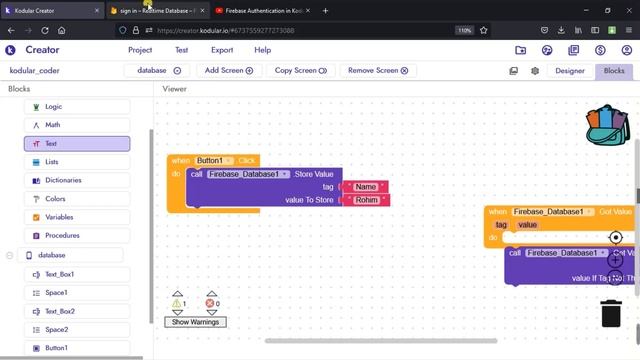The height and width of the screenshot is (360, 640).
Task: Click the viewer horizontal scrollbar
Action: [x=381, y=340]
